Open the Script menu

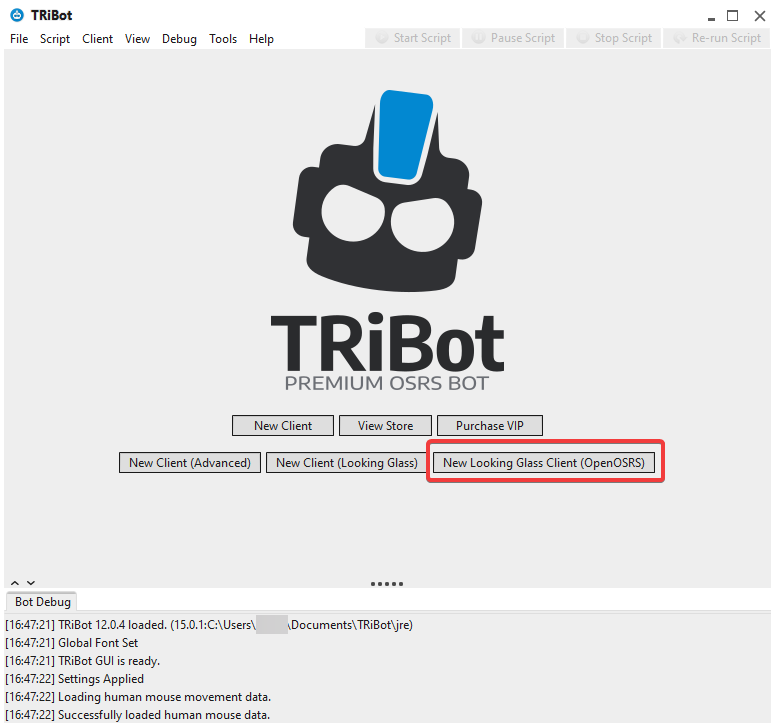click(55, 39)
